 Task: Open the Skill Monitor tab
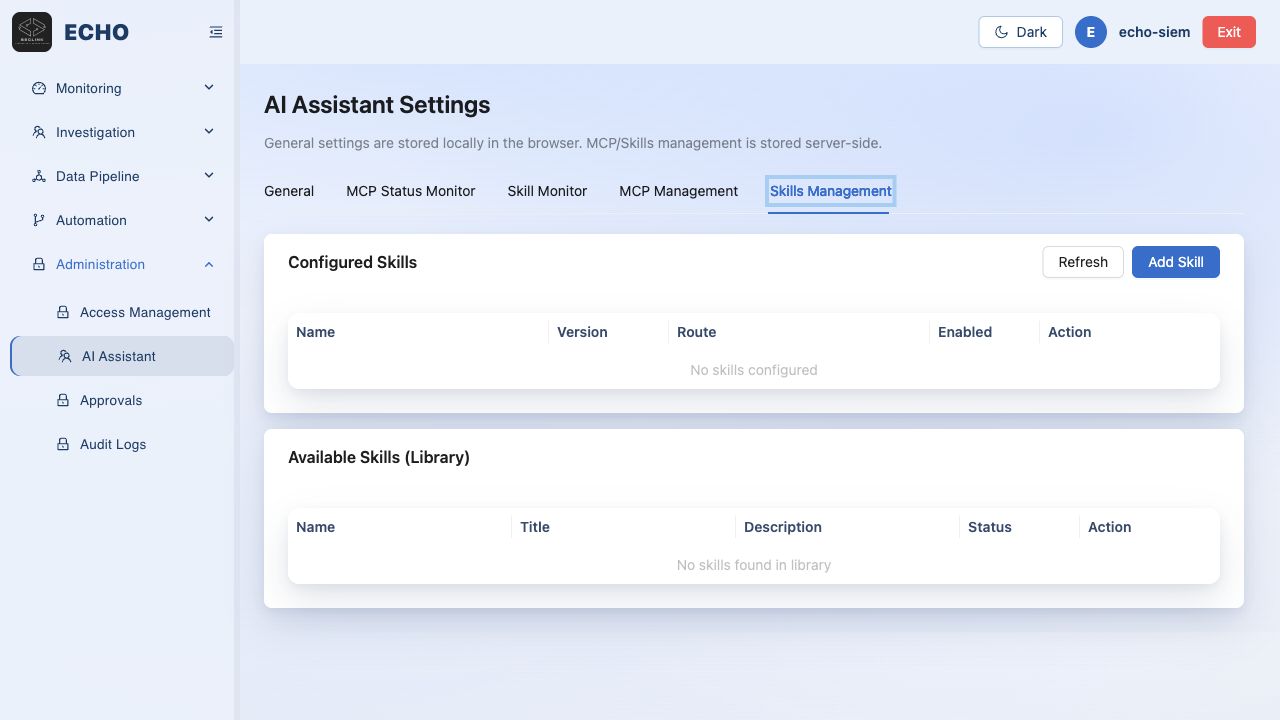[x=547, y=191]
